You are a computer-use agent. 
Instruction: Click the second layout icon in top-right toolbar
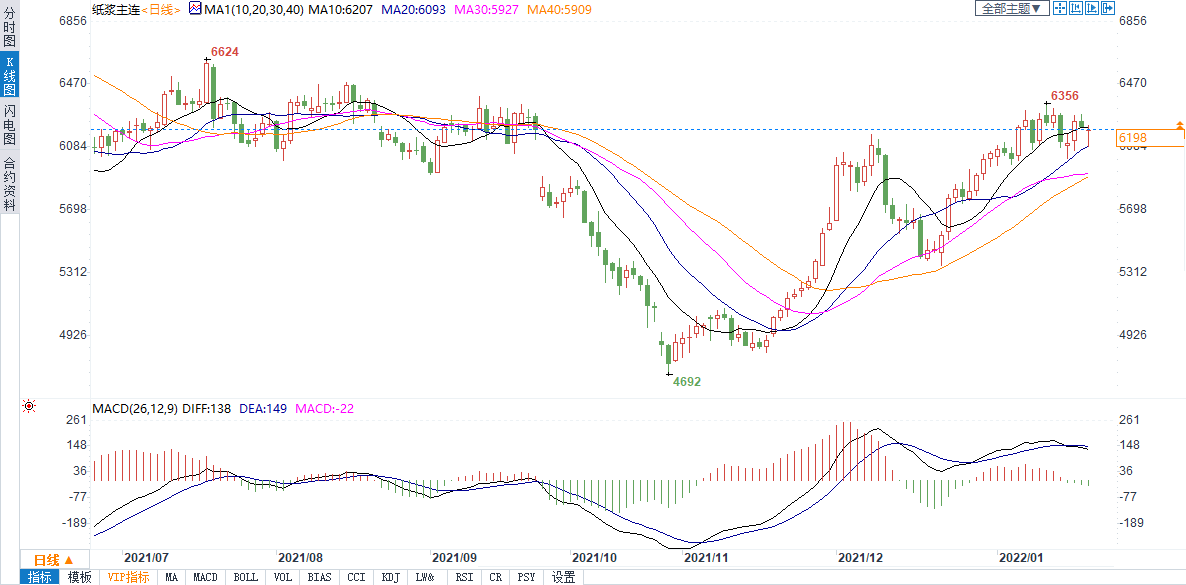1074,8
